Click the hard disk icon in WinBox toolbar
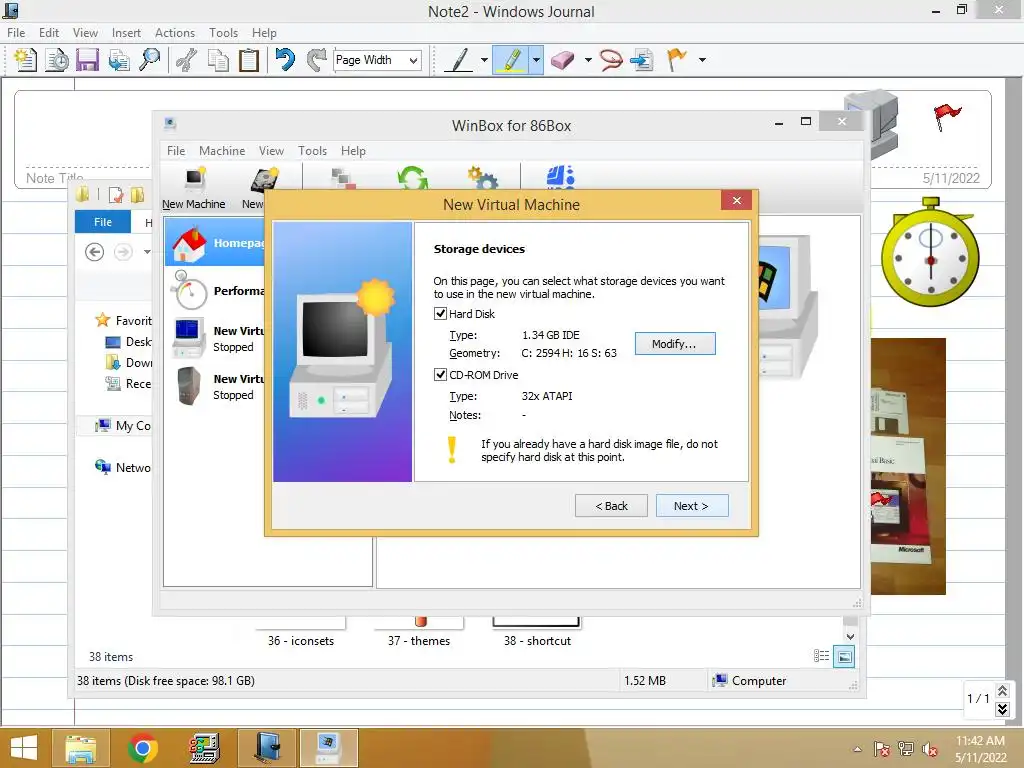Screen dimensions: 1024x768 (263, 180)
